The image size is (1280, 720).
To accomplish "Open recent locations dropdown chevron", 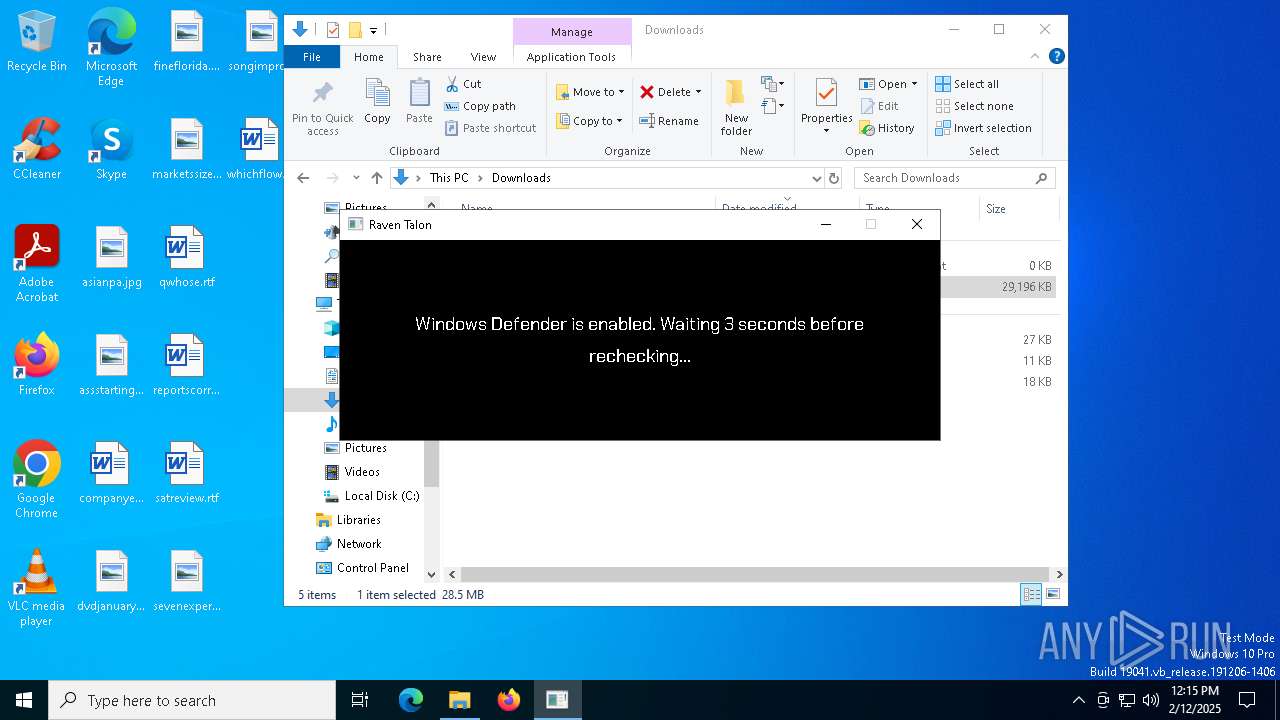I will click(356, 178).
